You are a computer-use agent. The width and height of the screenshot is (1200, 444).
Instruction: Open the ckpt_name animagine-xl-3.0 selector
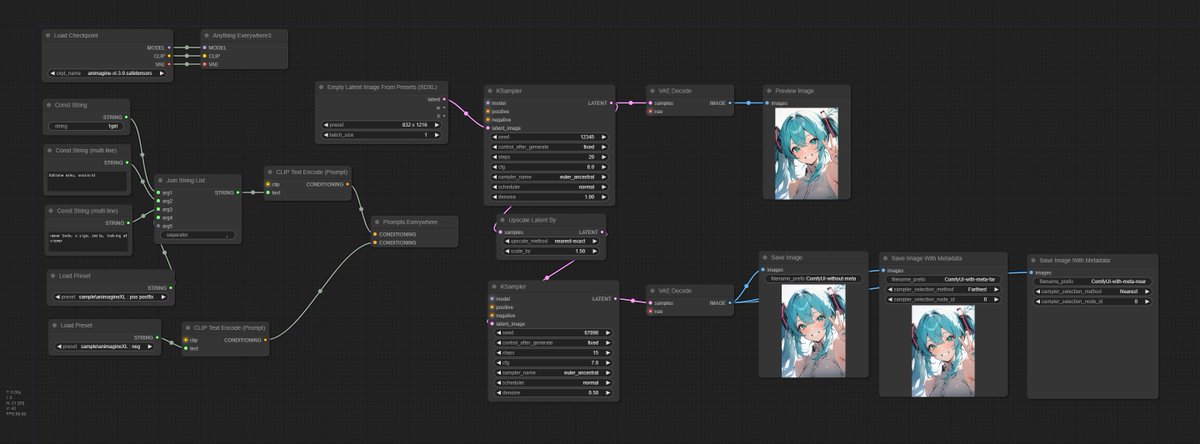click(109, 74)
